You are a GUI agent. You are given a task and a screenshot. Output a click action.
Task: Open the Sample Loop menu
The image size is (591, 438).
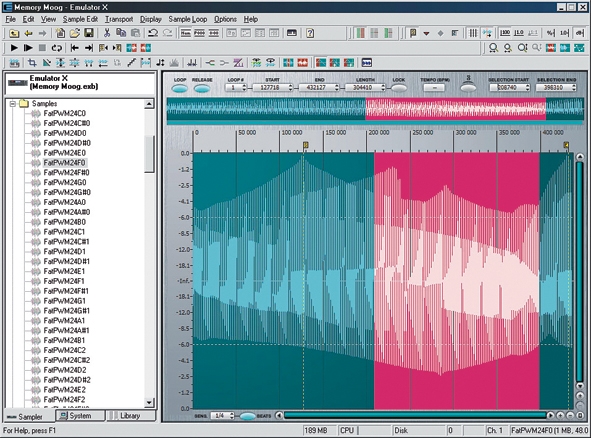coord(188,19)
